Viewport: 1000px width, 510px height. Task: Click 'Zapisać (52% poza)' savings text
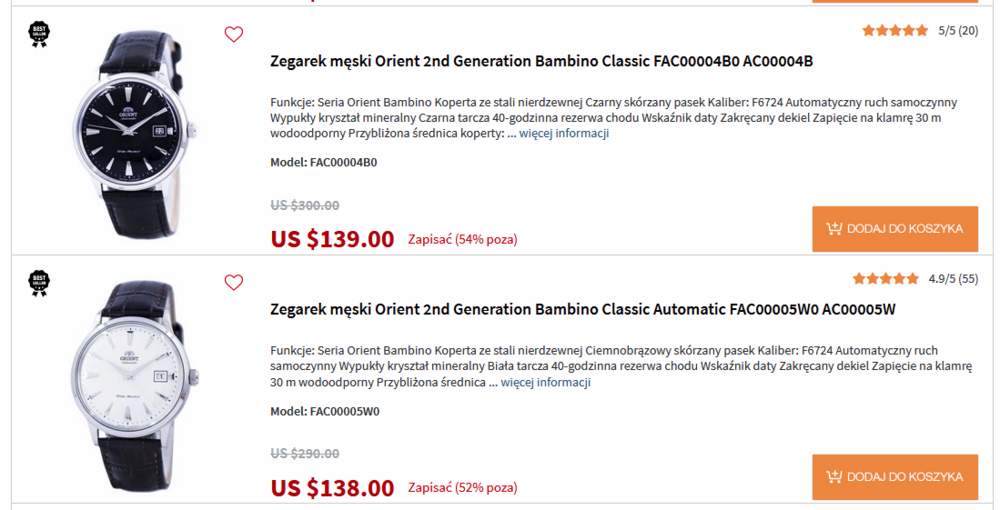tap(462, 488)
